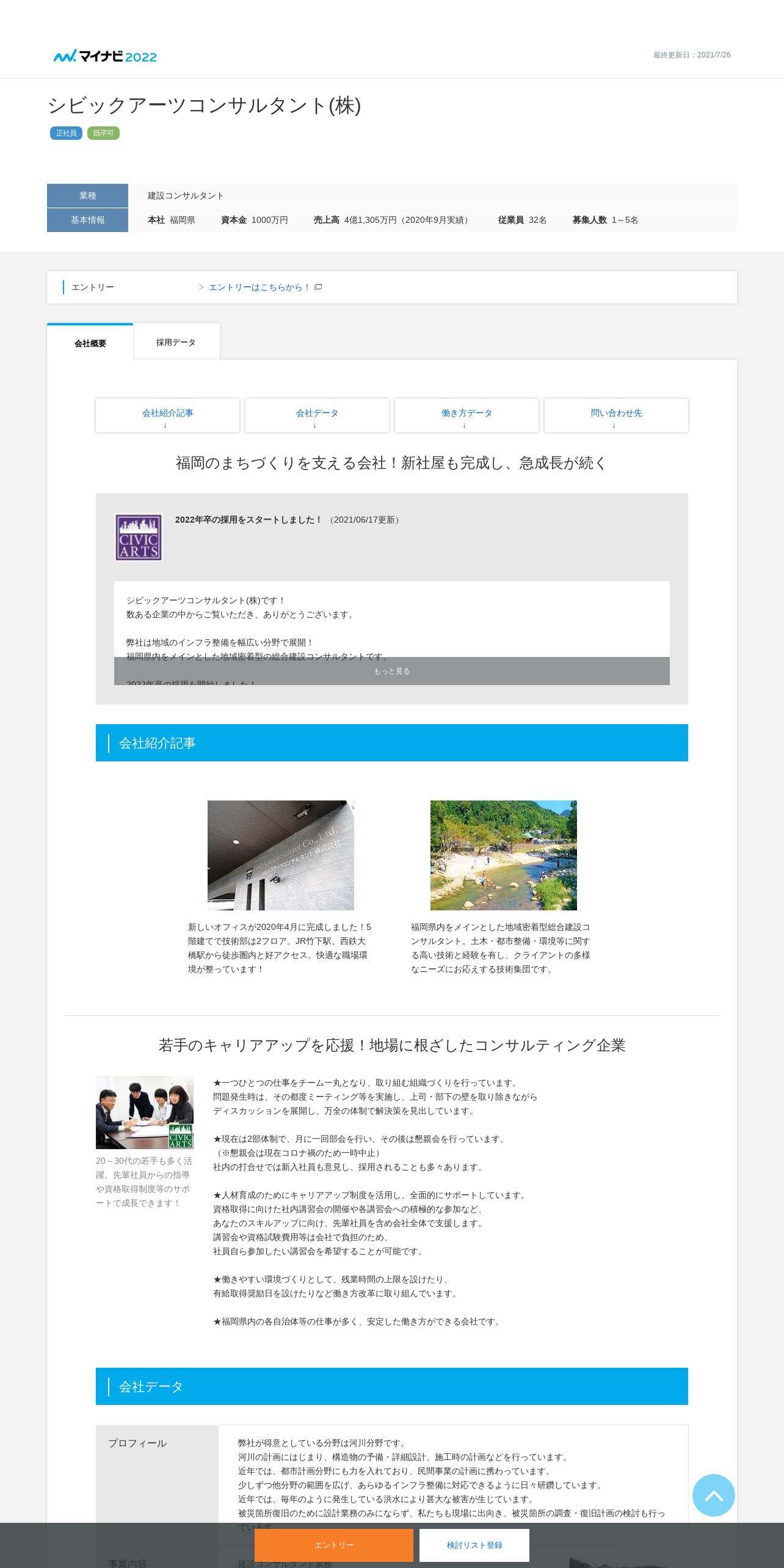The width and height of the screenshot is (784, 1568).
Task: Click the 会社紹介記事 blue section header
Action: (x=392, y=743)
